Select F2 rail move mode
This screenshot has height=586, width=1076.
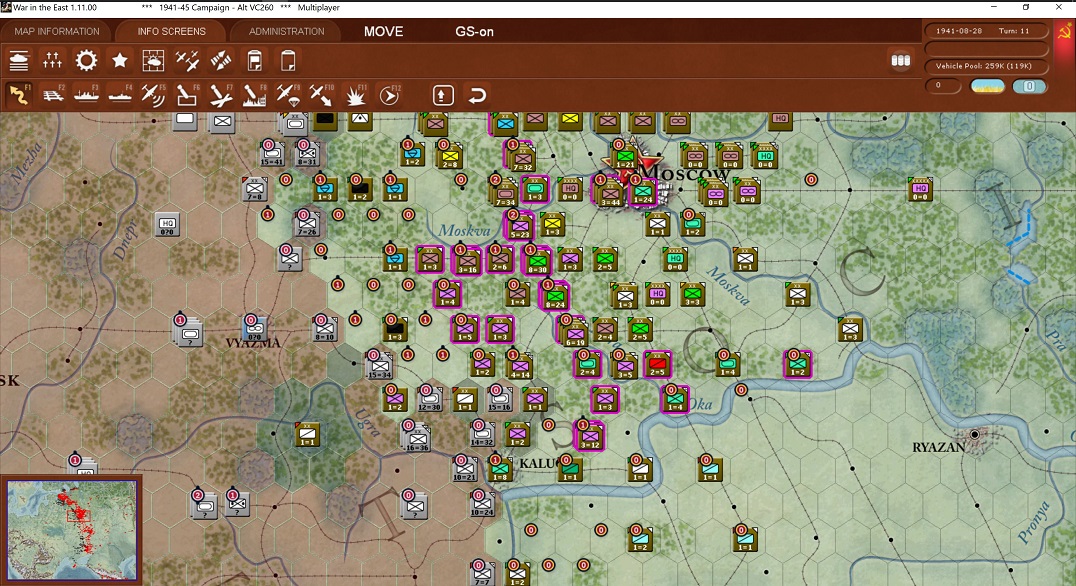[52, 95]
